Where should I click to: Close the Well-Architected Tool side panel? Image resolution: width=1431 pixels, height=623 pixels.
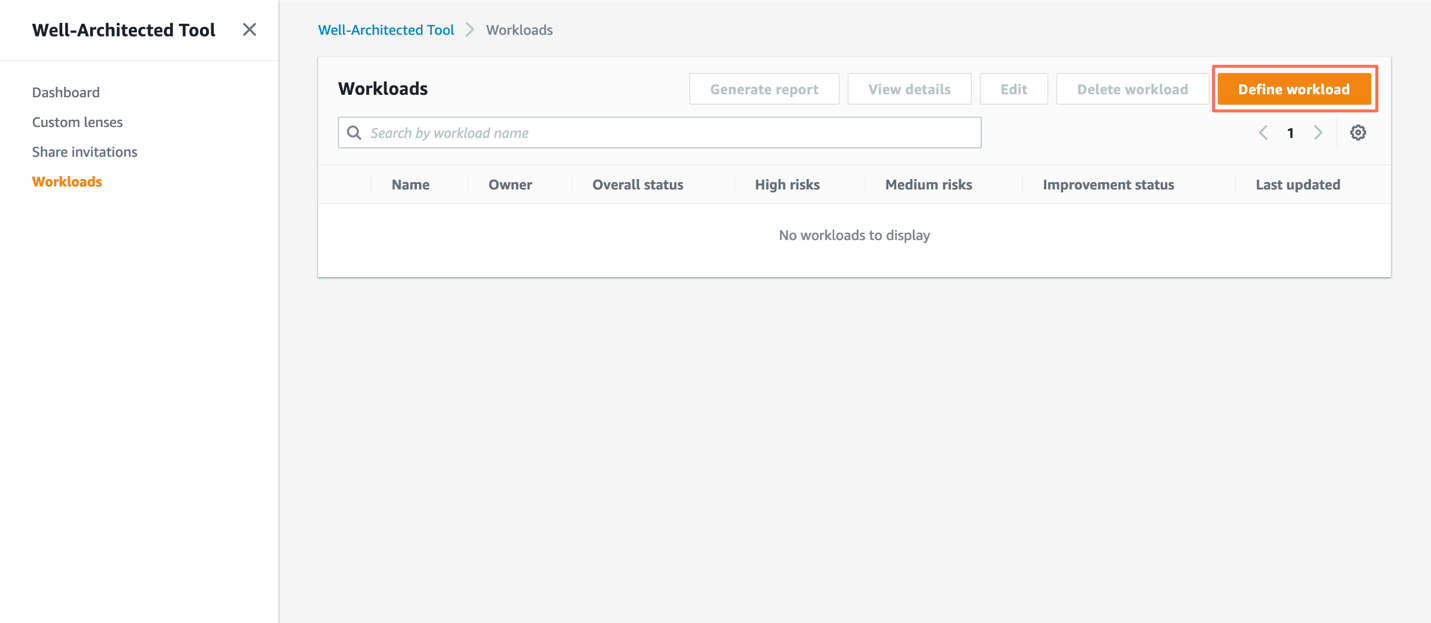pos(249,30)
